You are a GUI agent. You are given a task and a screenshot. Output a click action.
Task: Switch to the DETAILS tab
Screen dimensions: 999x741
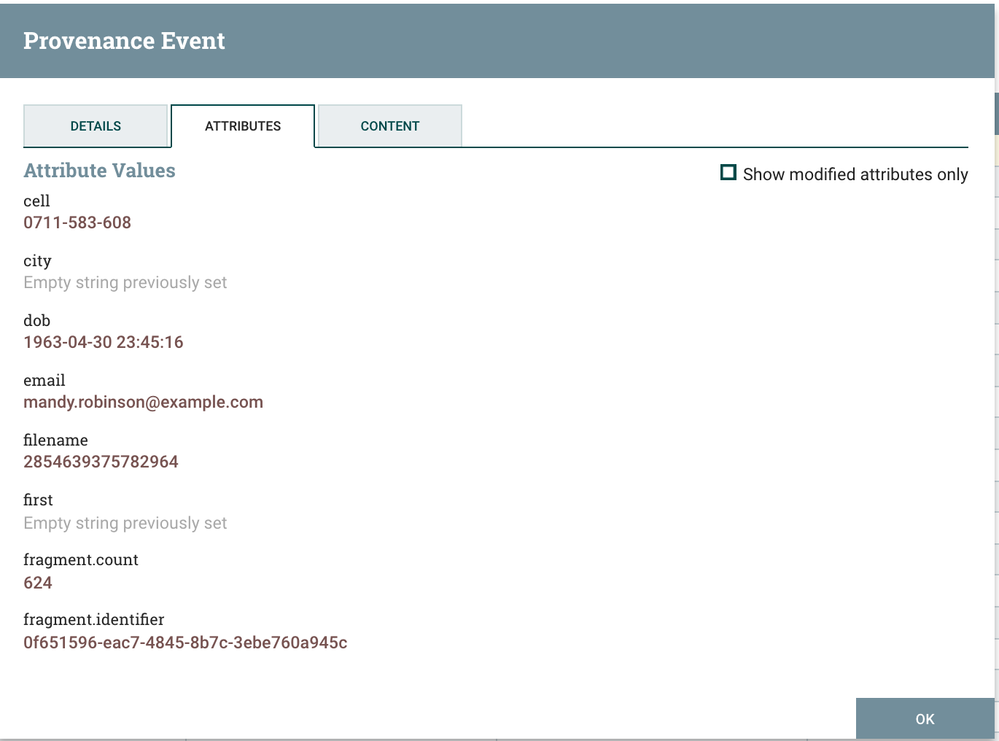point(95,126)
